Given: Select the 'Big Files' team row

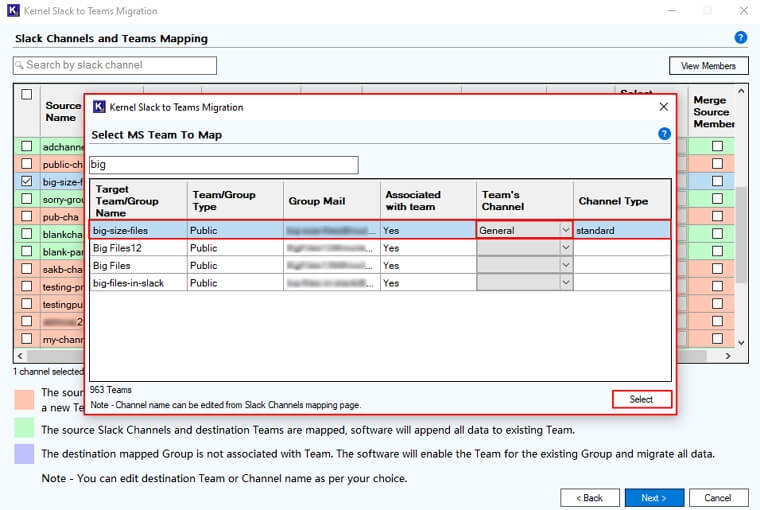Looking at the screenshot, I should (380, 265).
